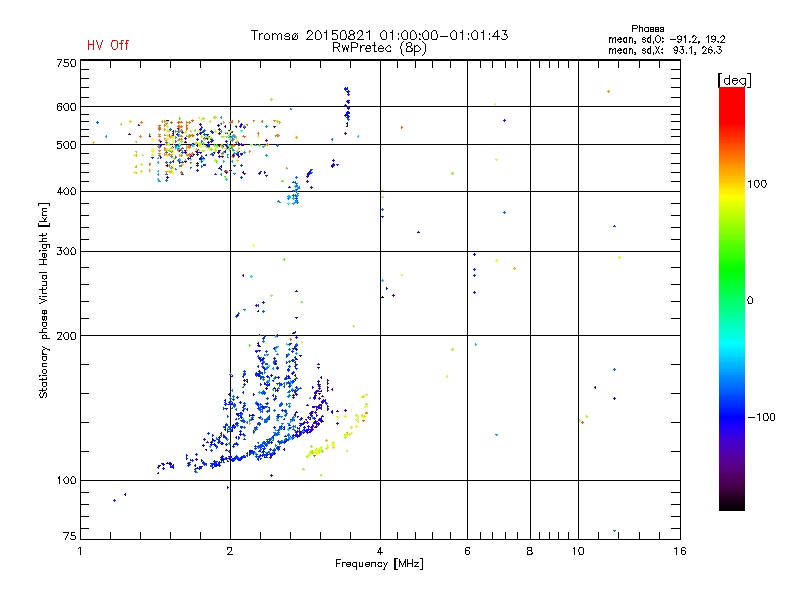Screen dimensions: 800x600
Task: Click the y-axis label 400
Action: 66,192
